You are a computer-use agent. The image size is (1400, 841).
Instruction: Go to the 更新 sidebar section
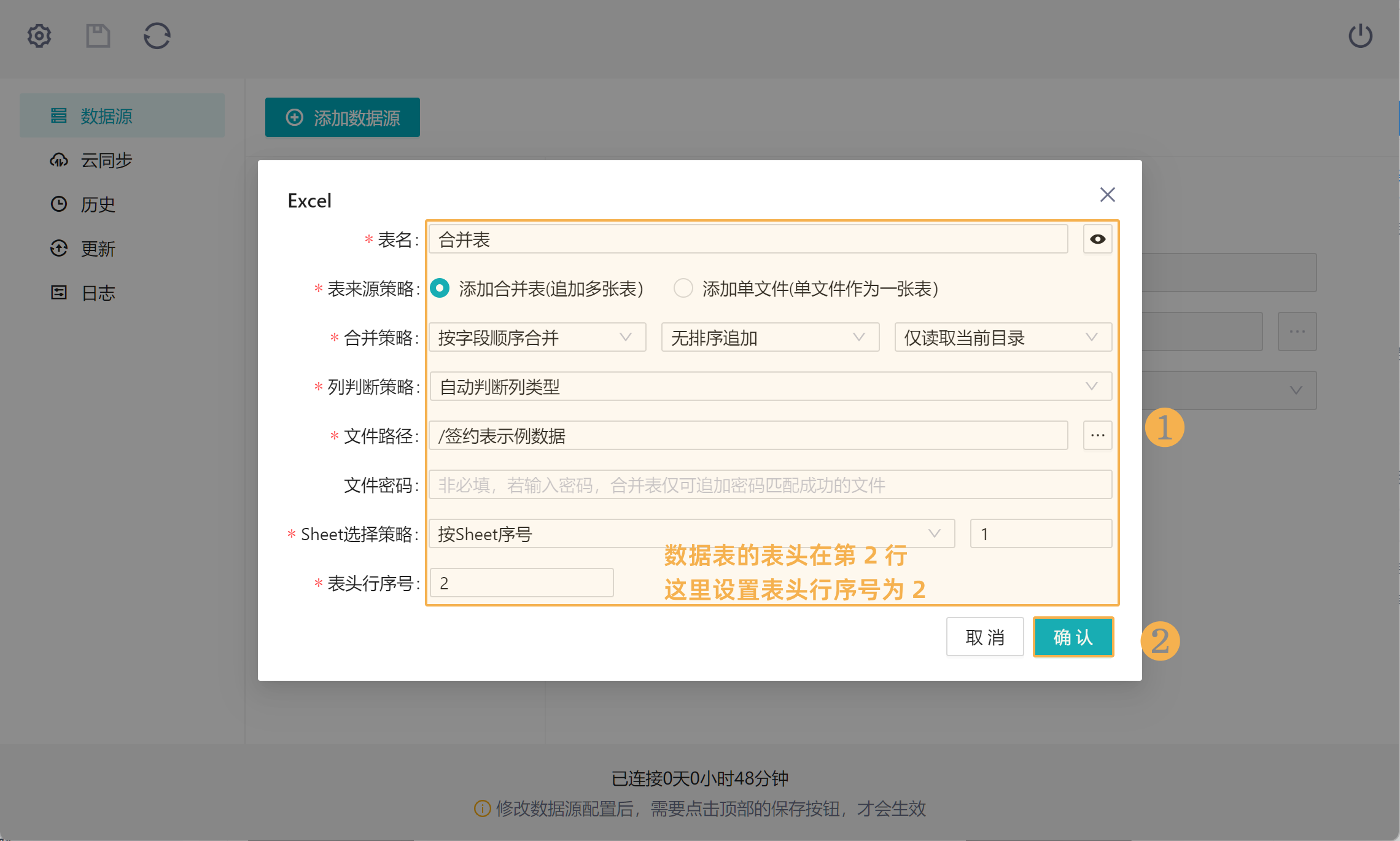tap(98, 249)
